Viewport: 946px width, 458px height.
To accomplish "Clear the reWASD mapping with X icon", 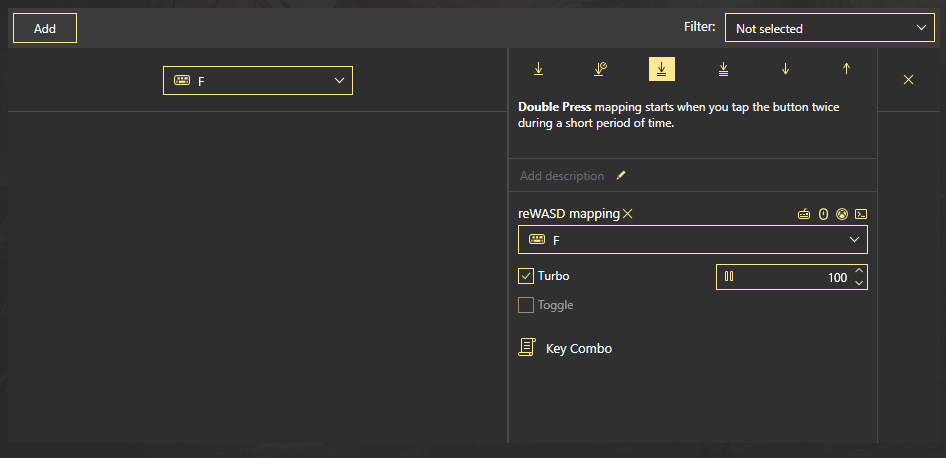I will pyautogui.click(x=628, y=214).
